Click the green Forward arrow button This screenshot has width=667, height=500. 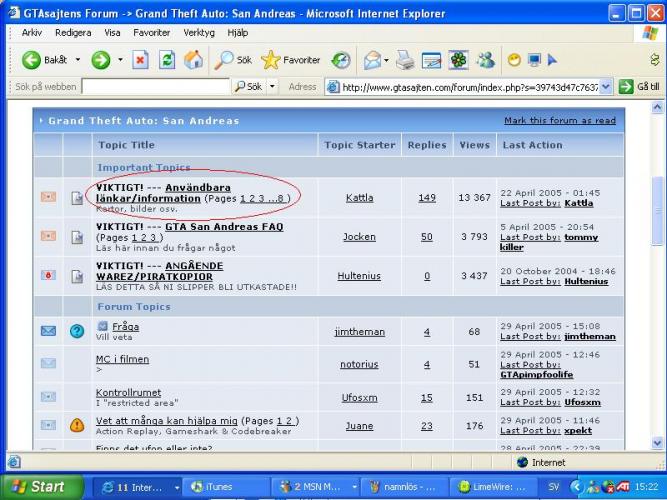(101, 60)
